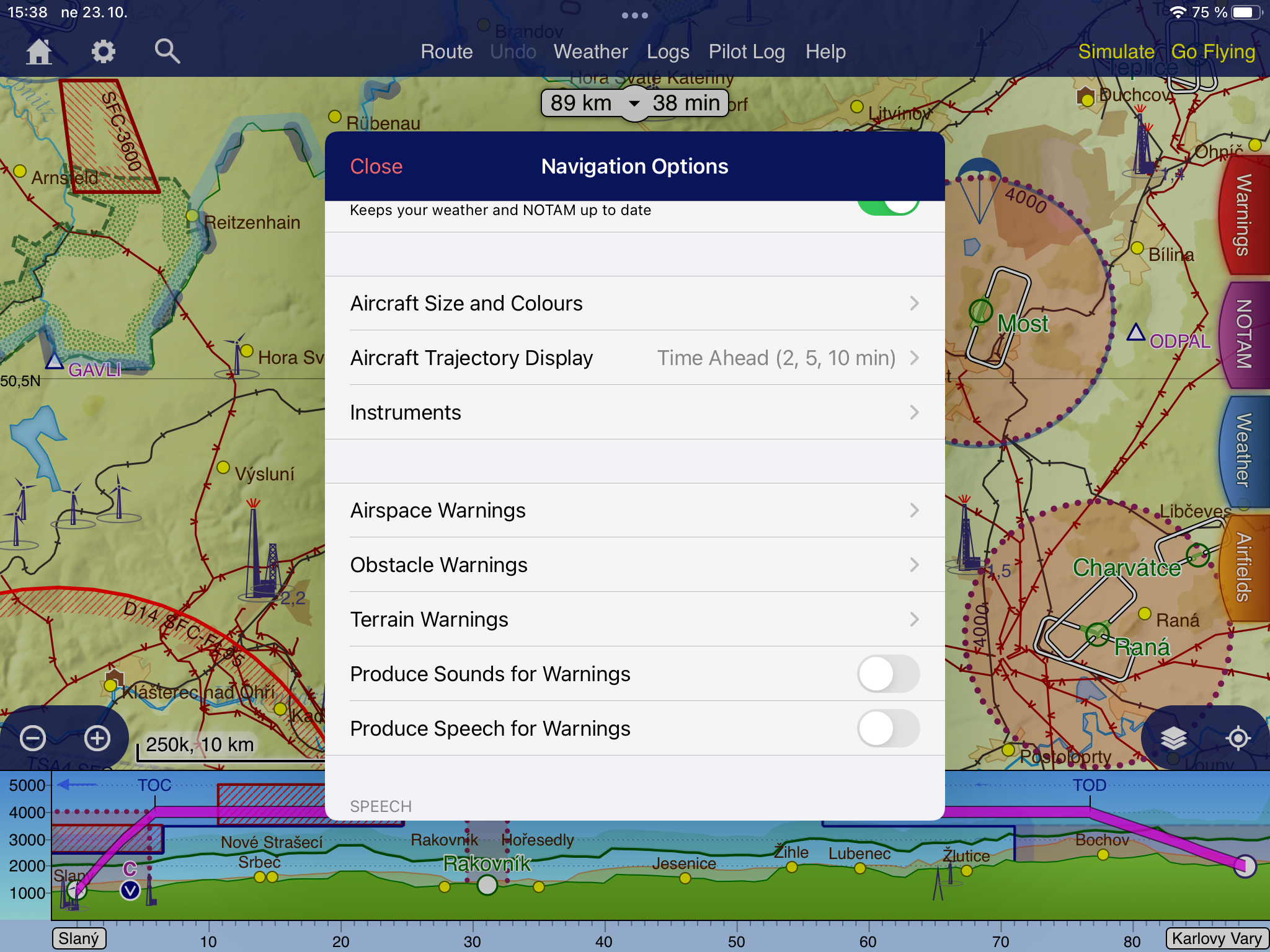Enable Produce Sounds for Warnings switch

(887, 674)
